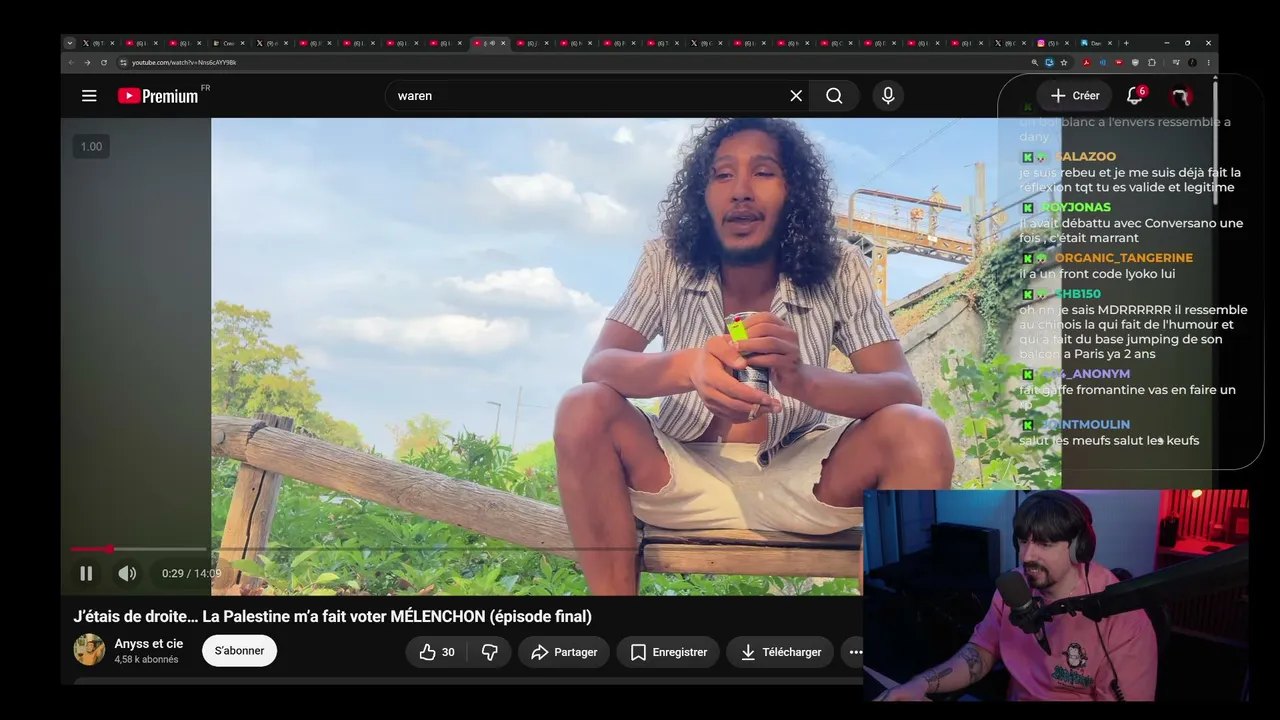
Task: Download video with Télécharger
Action: coord(780,652)
